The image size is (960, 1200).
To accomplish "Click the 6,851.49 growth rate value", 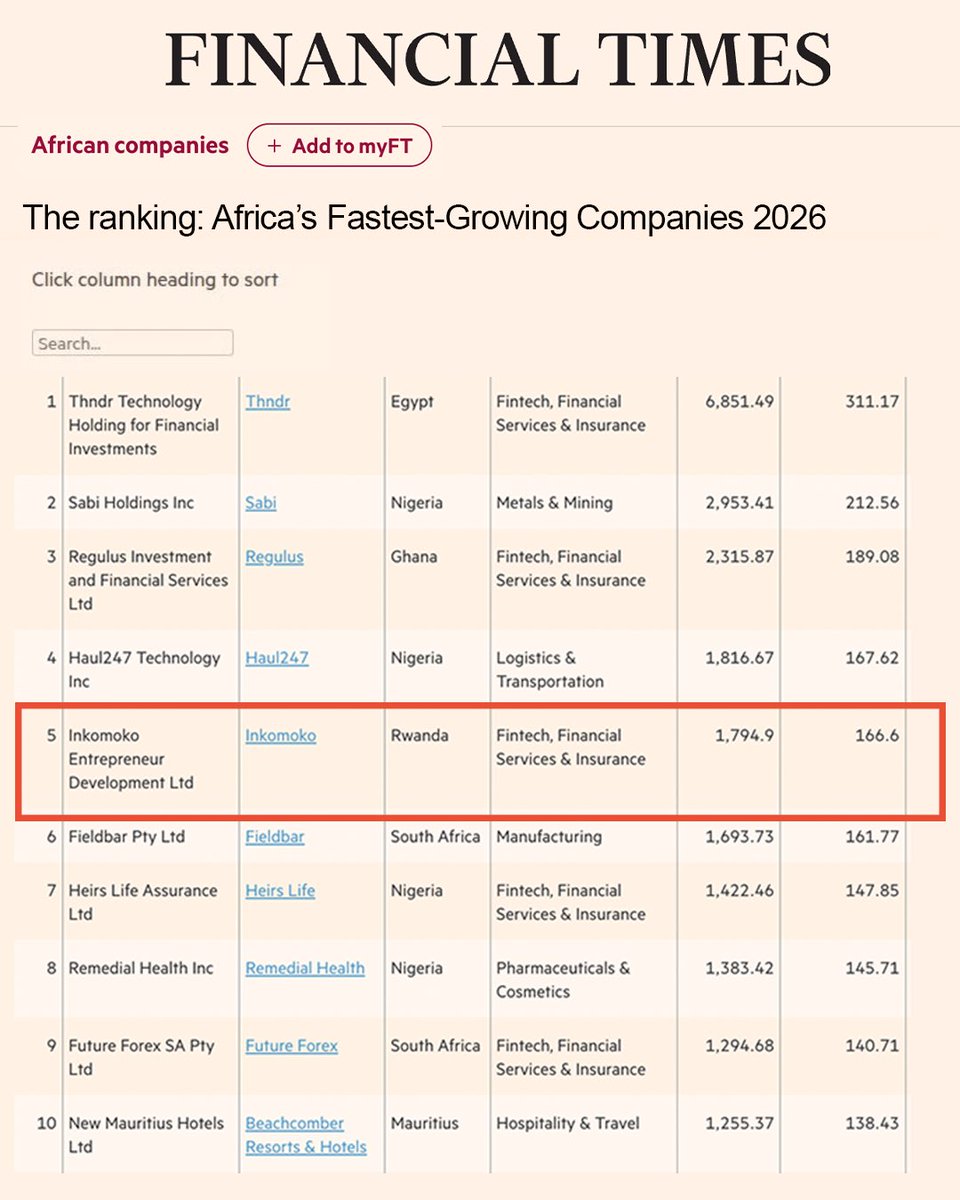I will pyautogui.click(x=739, y=401).
